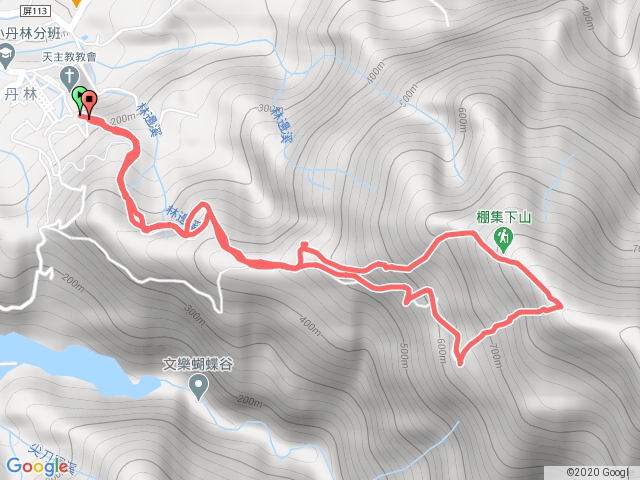Click the school graduation cap icon
The width and height of the screenshot is (640, 480).
6,56
